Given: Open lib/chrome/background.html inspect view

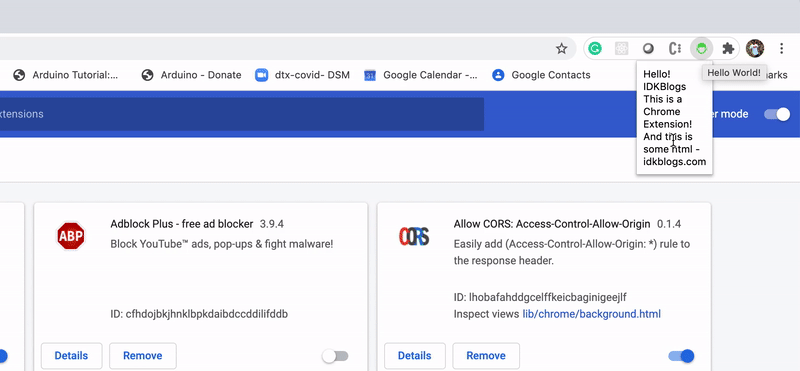Looking at the screenshot, I should coord(591,314).
